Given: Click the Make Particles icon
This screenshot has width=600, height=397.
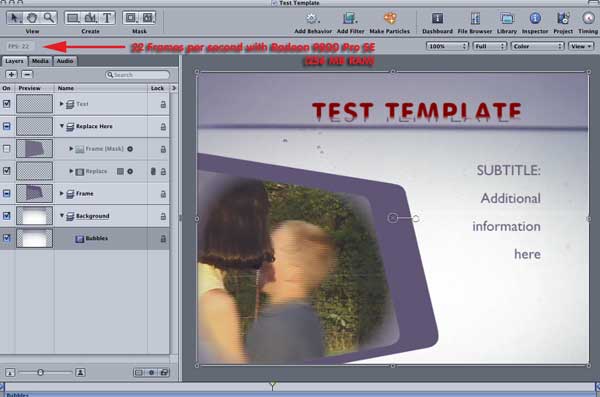Looking at the screenshot, I should 390,18.
